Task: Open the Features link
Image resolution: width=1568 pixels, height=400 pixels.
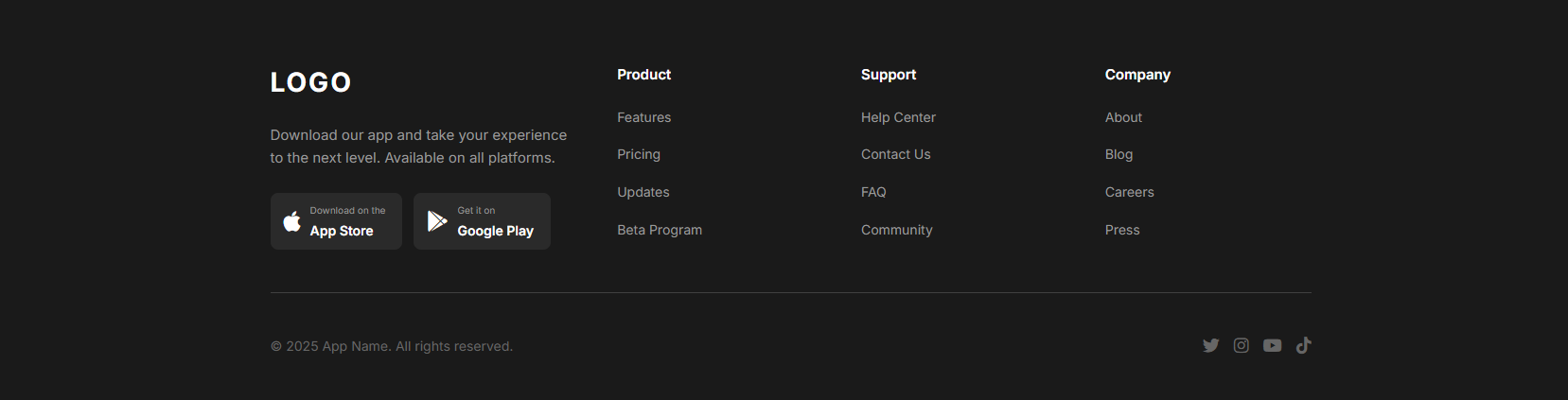Action: pyautogui.click(x=644, y=117)
